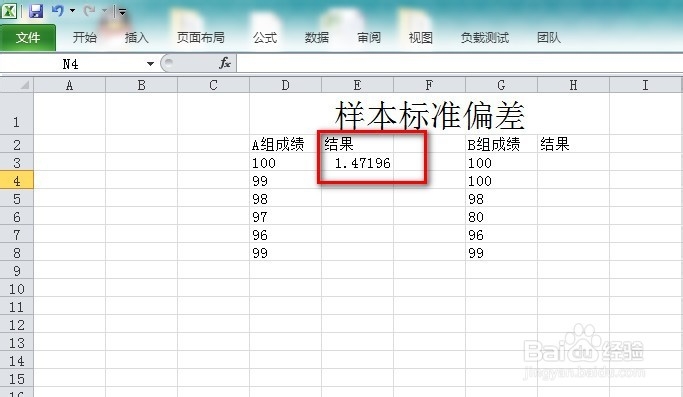Viewport: 683px width, 397px height.
Task: Open the 页面布局 ribbon tab
Action: coord(201,37)
